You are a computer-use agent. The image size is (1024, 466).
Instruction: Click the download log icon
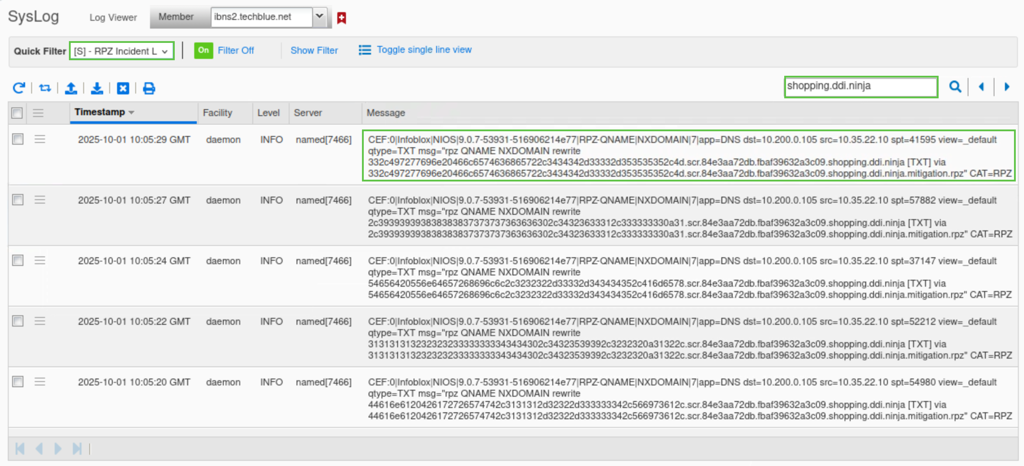[97, 88]
